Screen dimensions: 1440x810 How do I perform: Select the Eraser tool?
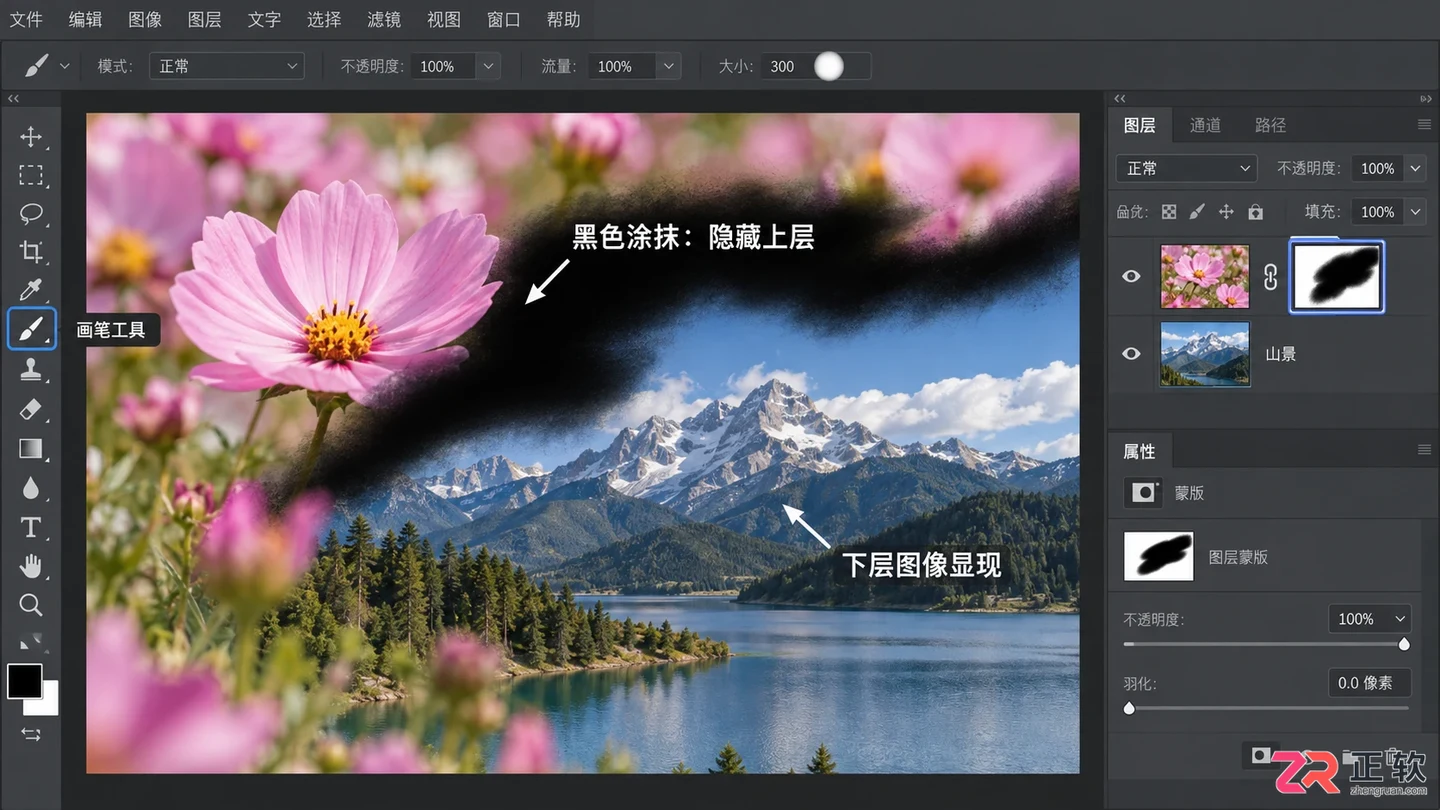click(31, 409)
